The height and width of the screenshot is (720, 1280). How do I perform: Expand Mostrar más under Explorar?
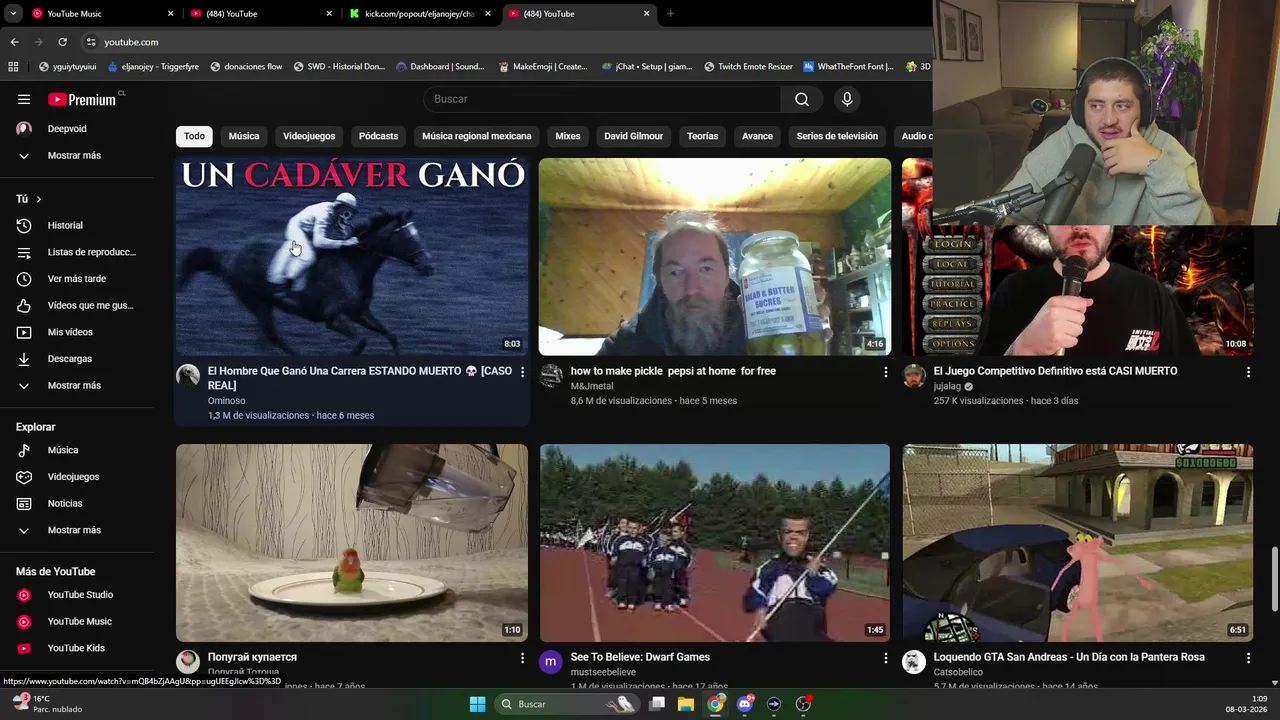click(x=76, y=530)
